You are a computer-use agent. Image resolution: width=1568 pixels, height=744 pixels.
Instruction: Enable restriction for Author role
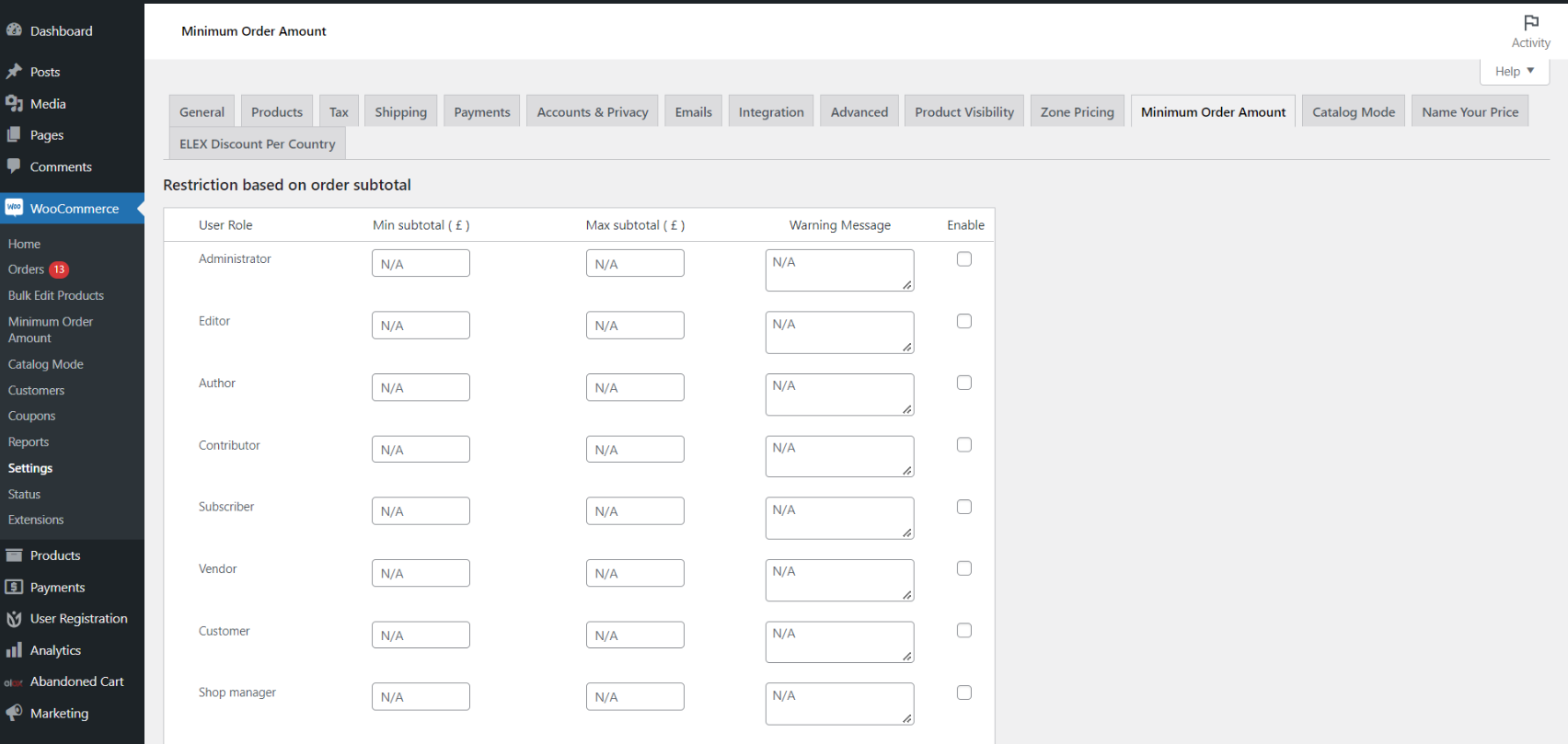[964, 383]
